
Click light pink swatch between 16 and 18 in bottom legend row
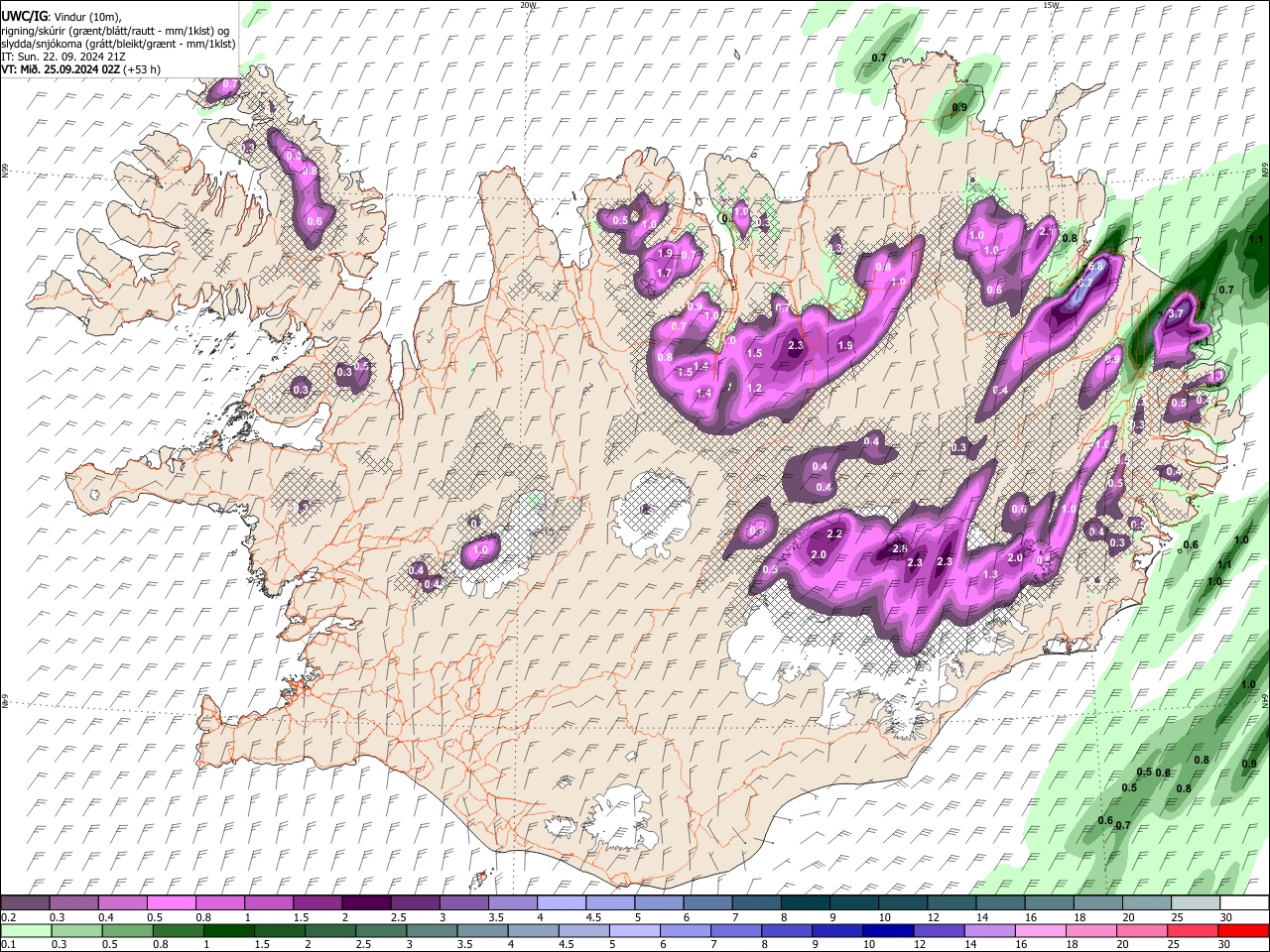pos(1040,930)
